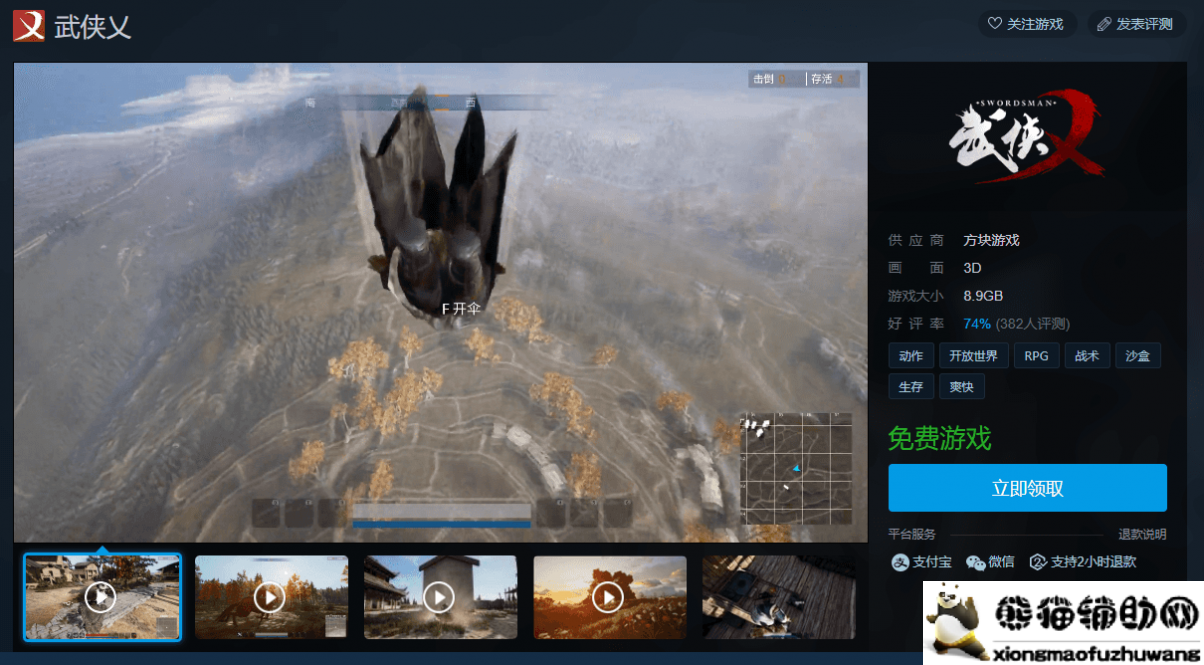This screenshot has height=665, width=1204.
Task: Play the fourth sunset field video thumbnail
Action: pyautogui.click(x=609, y=597)
